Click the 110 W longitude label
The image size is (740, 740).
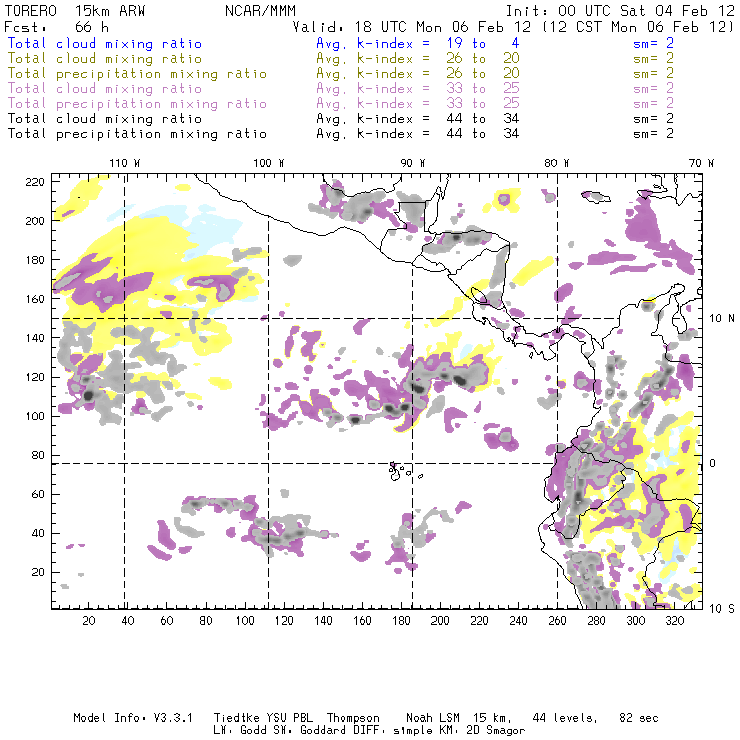[125, 163]
